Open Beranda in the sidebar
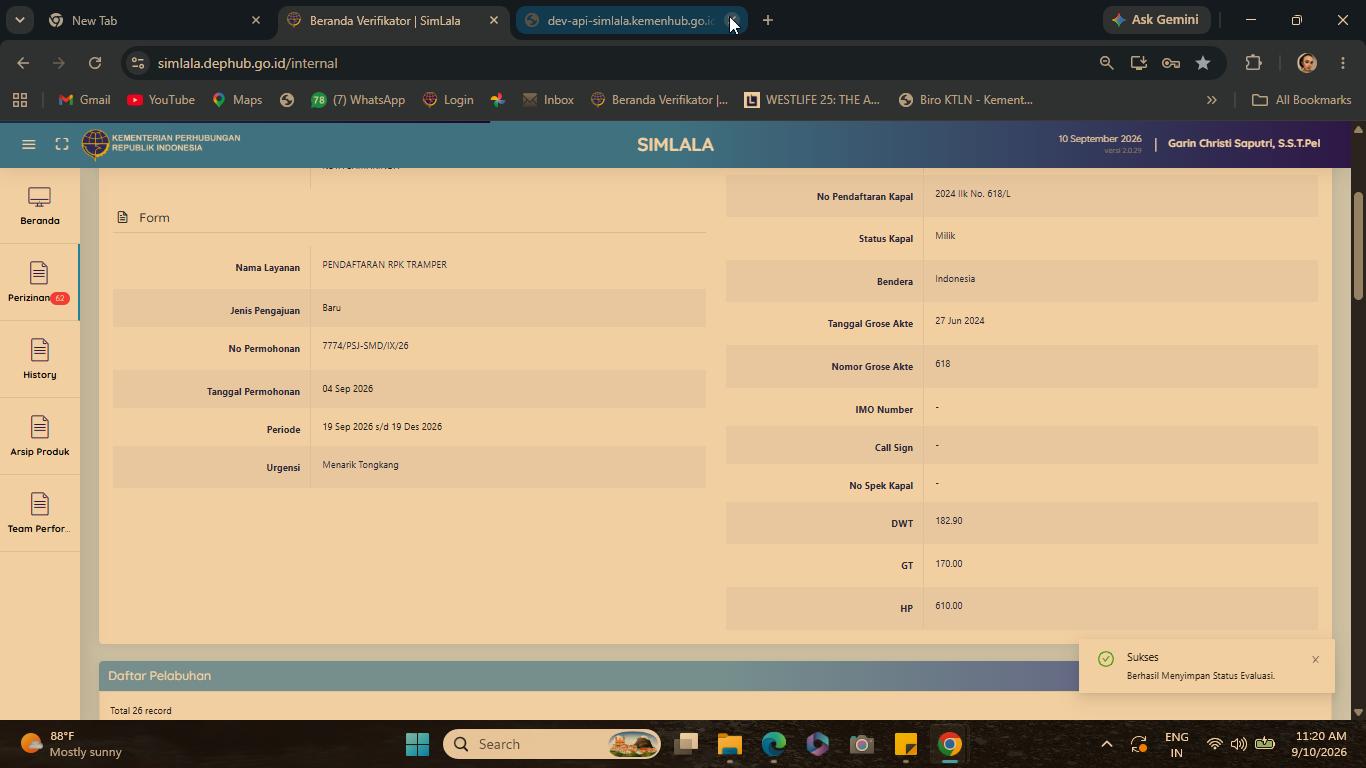The width and height of the screenshot is (1366, 768). [x=39, y=207]
